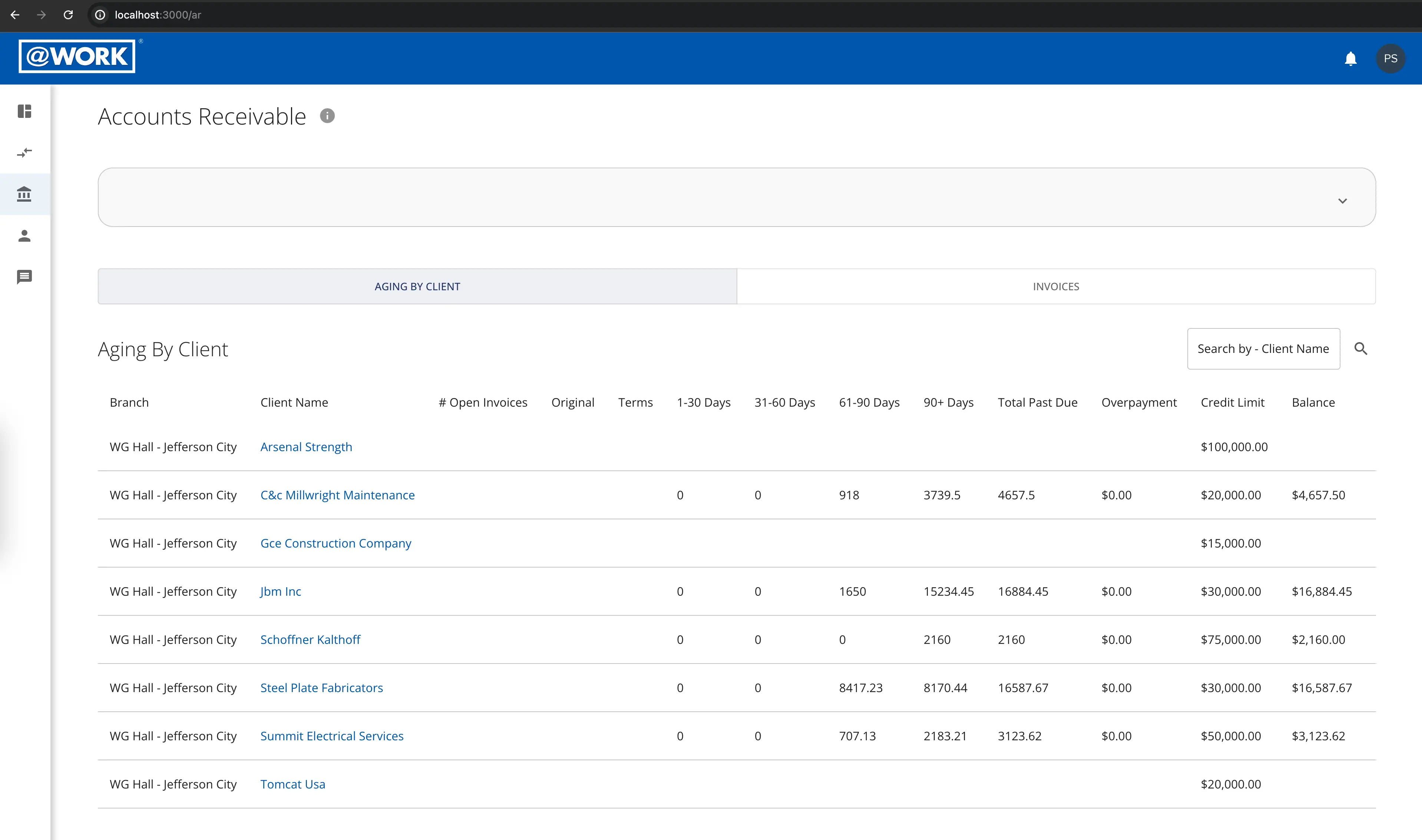This screenshot has height=840, width=1422.
Task: Click the $4,657.50 balance cell
Action: pyautogui.click(x=1318, y=495)
